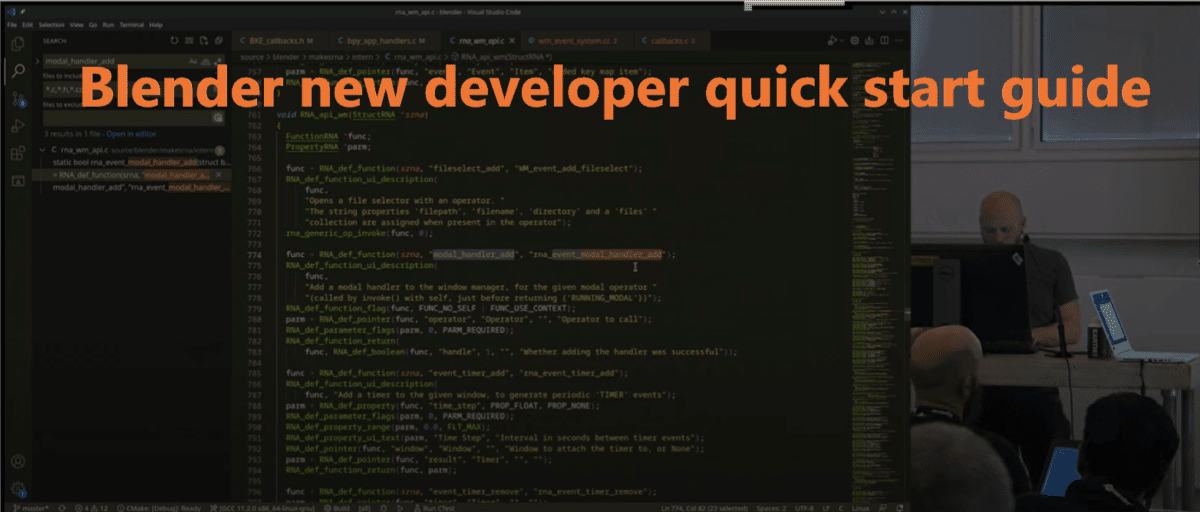
Task: Open the Manage gear in activity bar
Action: pyautogui.click(x=18, y=489)
